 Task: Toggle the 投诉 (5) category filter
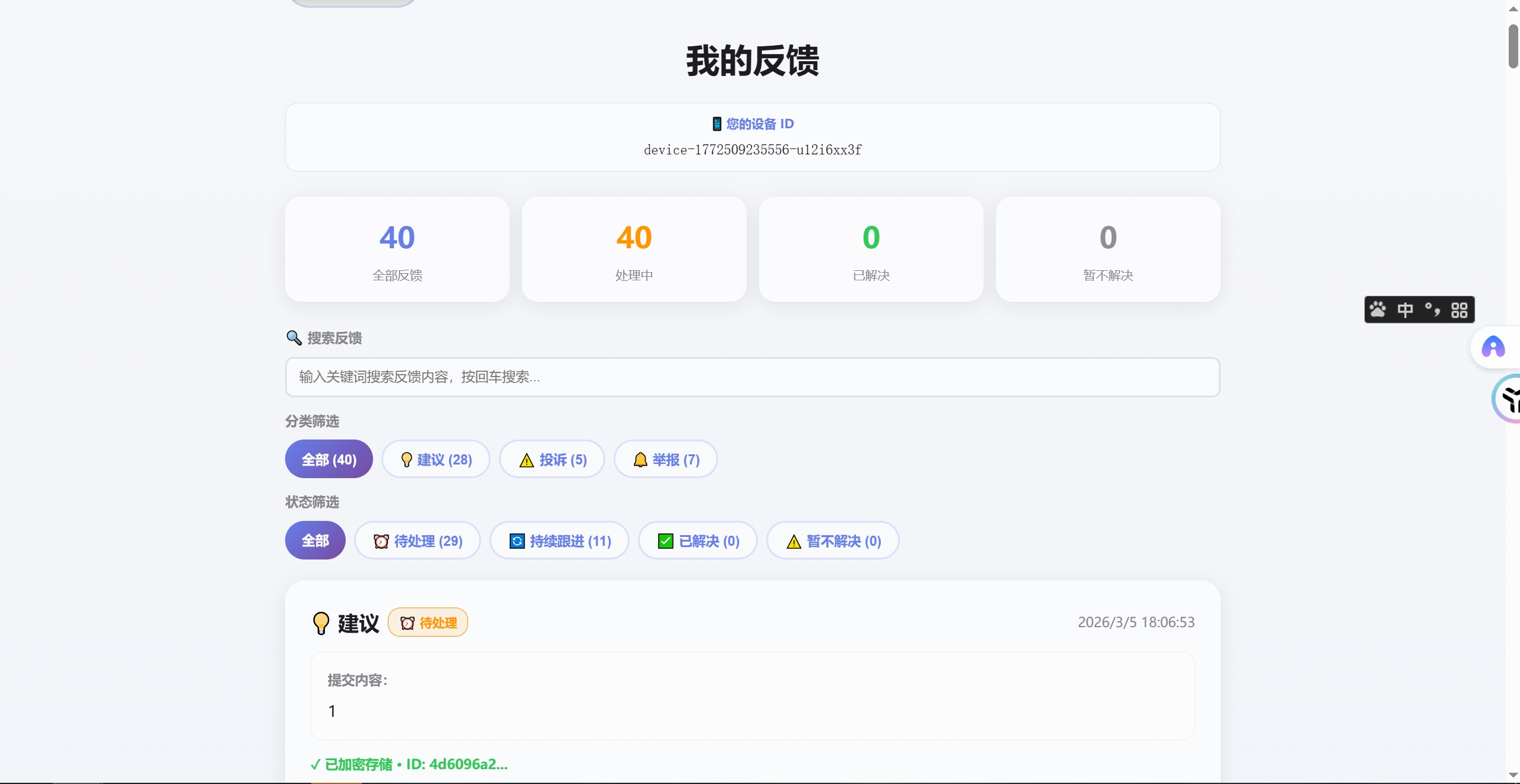[x=551, y=459]
